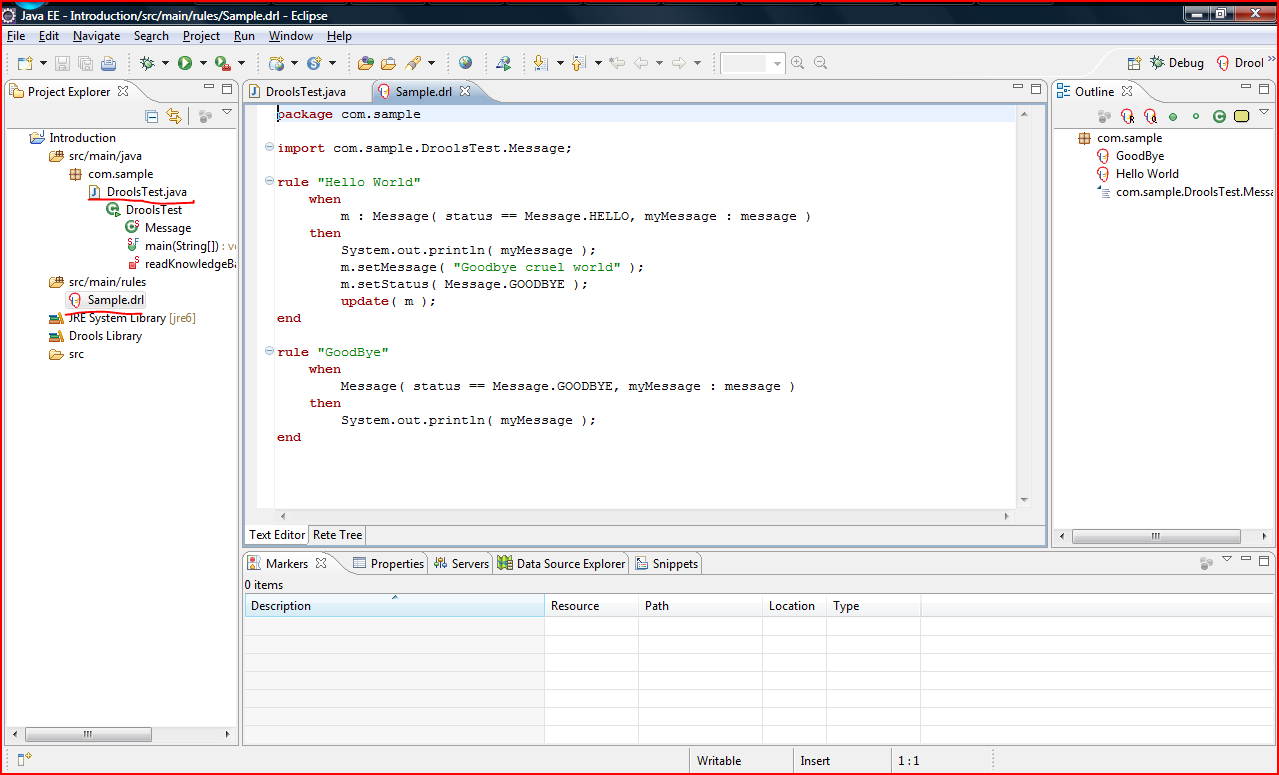Click the Zoom In magnifier icon
1279x775 pixels.
(x=797, y=63)
